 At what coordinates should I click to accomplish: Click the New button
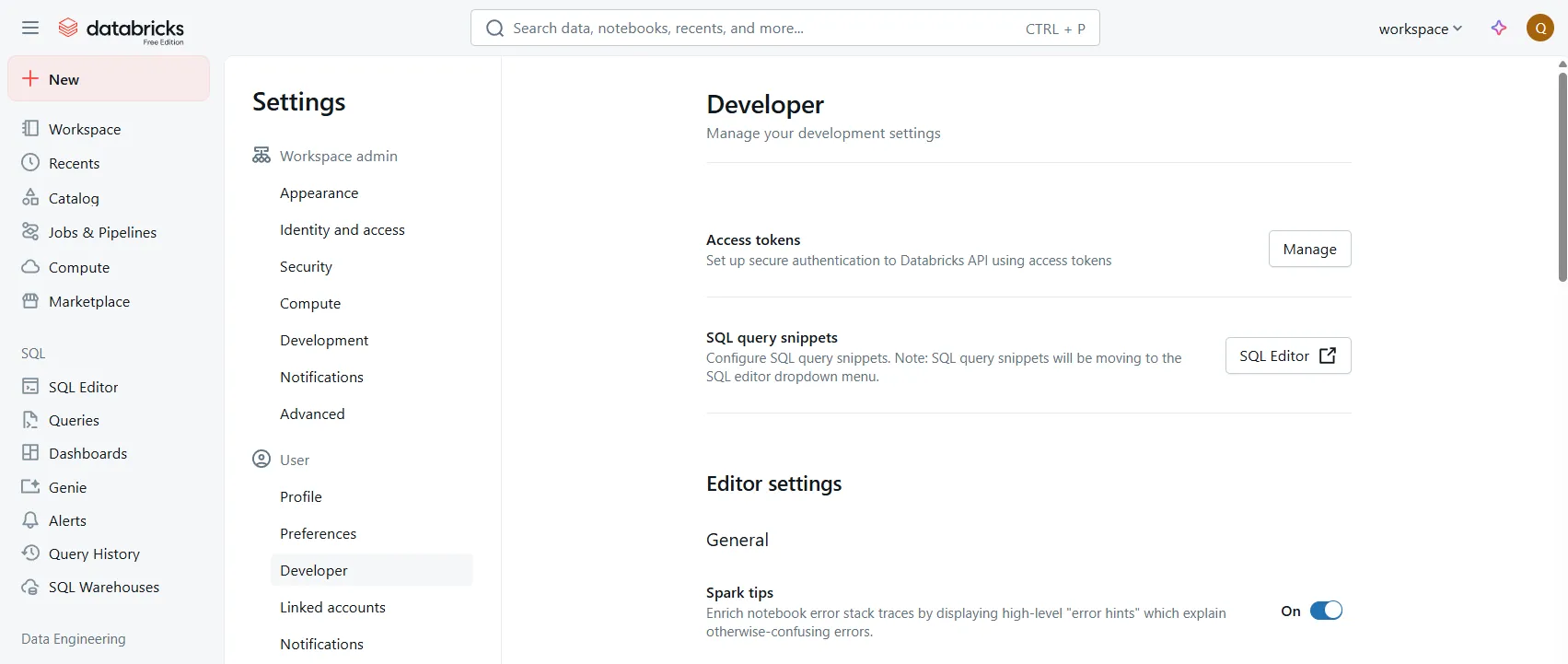tap(109, 79)
